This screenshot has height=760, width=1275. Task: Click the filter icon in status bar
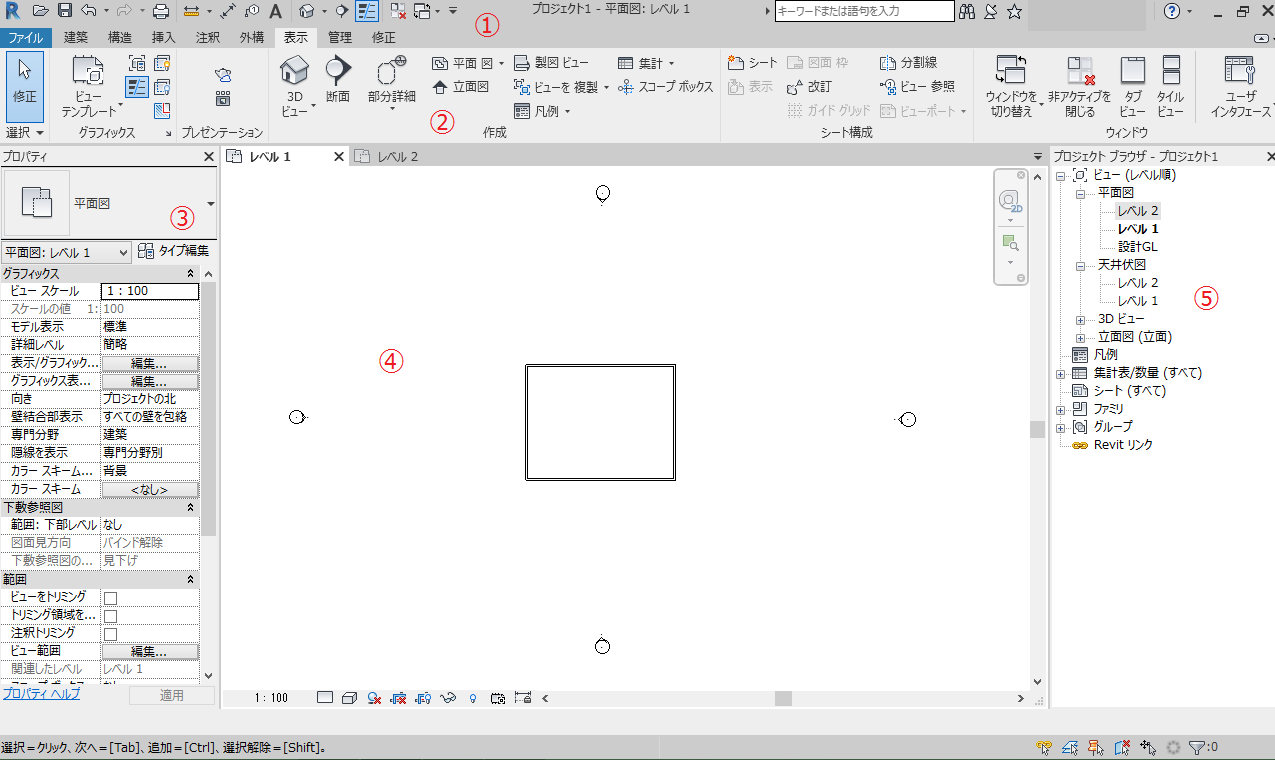tap(1196, 747)
